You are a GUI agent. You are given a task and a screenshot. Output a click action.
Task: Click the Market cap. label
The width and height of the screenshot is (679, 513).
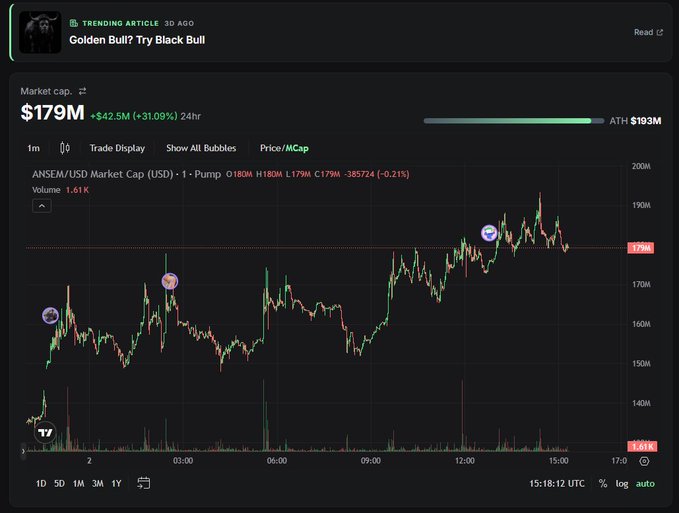(46, 91)
